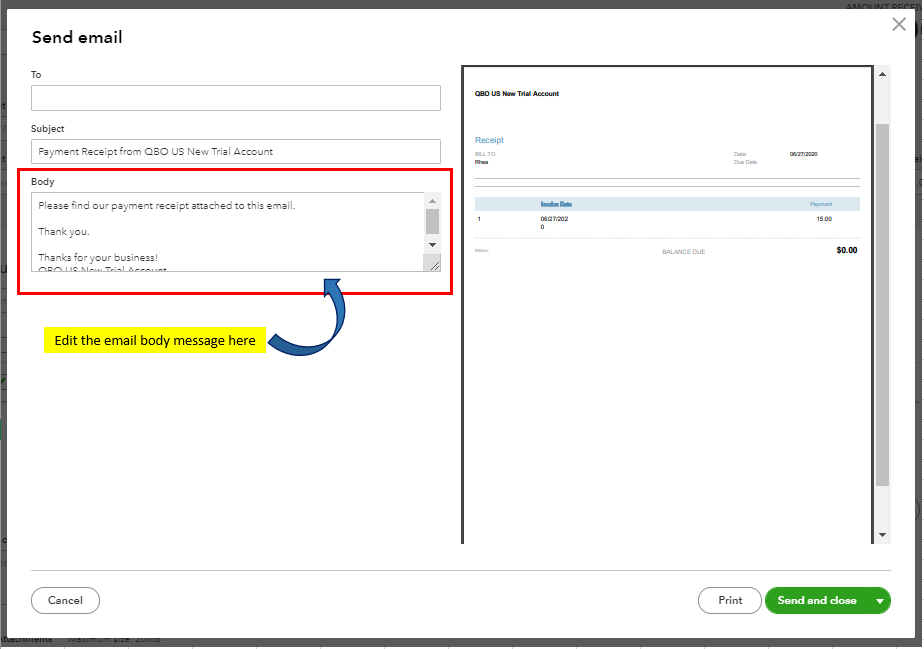Click the 06/27/2020 date in preview
The width and height of the screenshot is (924, 649).
click(803, 154)
